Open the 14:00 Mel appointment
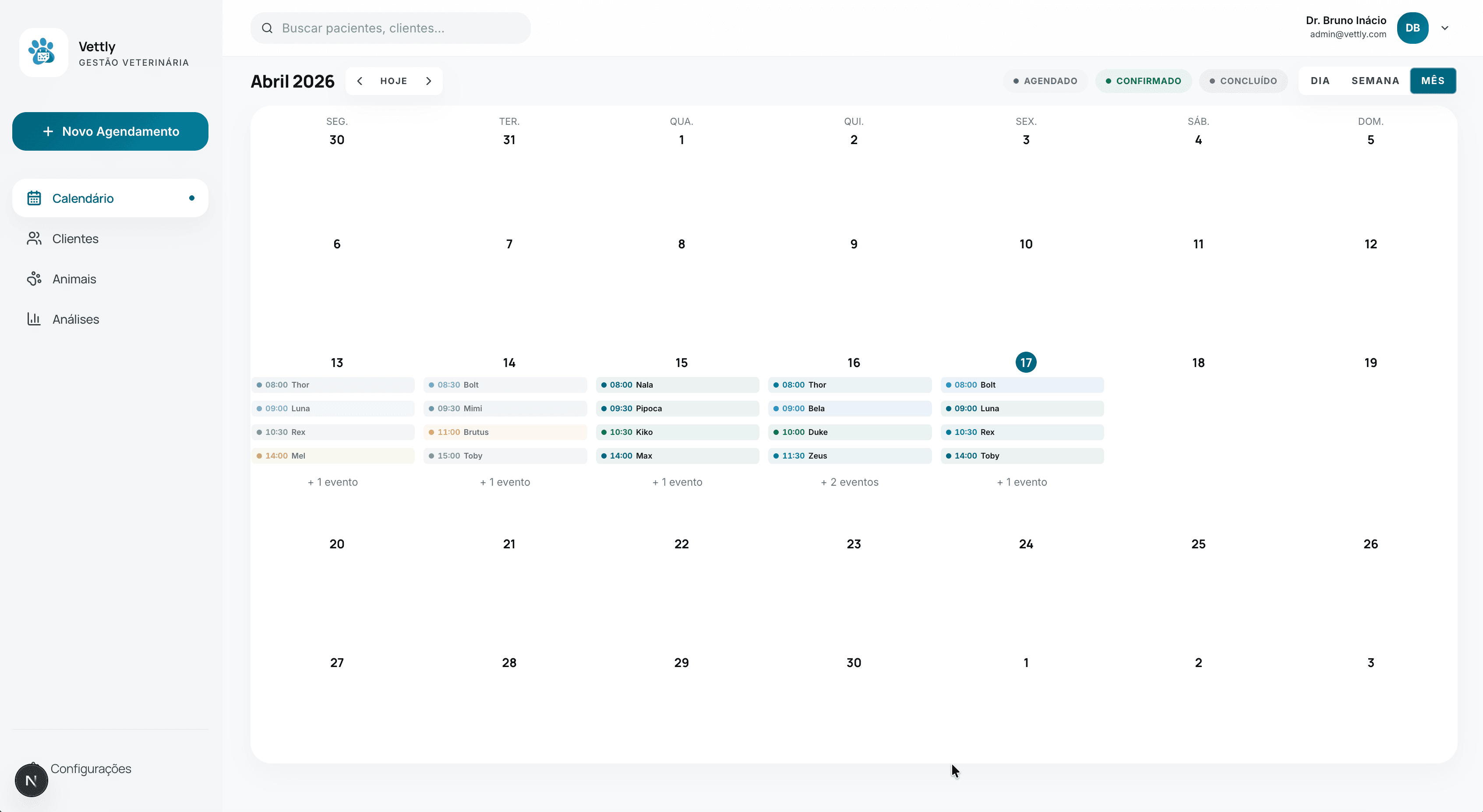Screen dimensions: 1483x812 click(333, 455)
